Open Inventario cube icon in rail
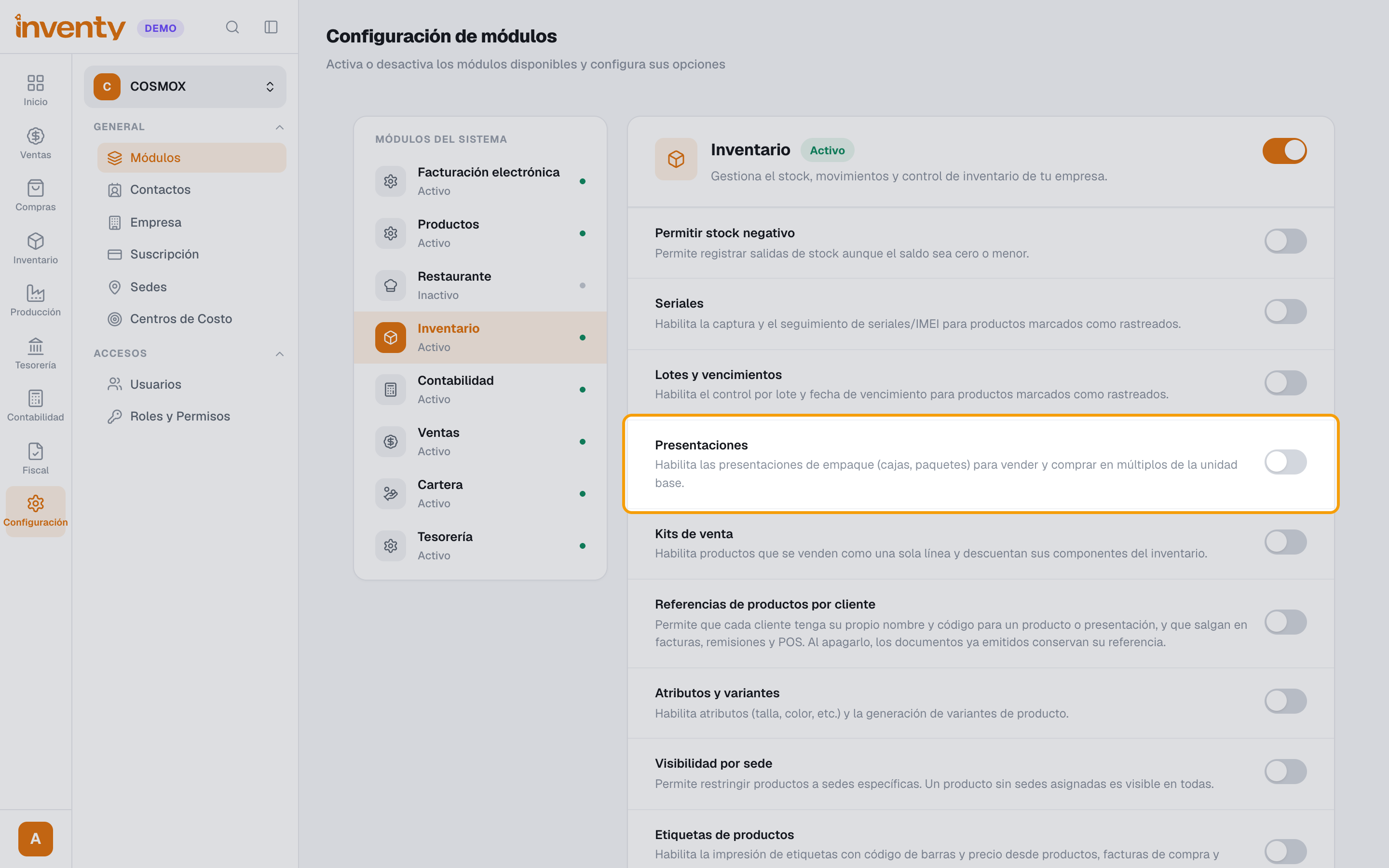 (x=36, y=248)
